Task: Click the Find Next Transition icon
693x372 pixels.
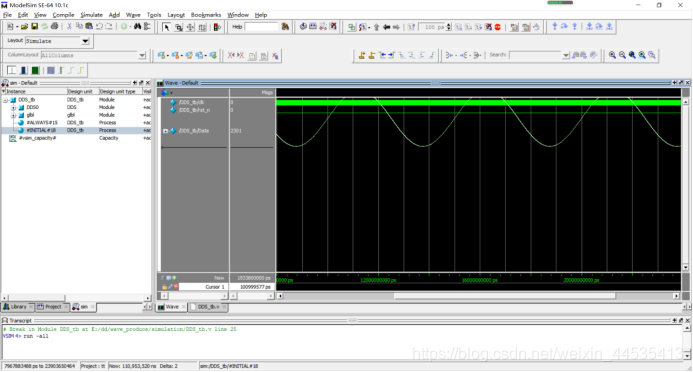Action: point(392,55)
